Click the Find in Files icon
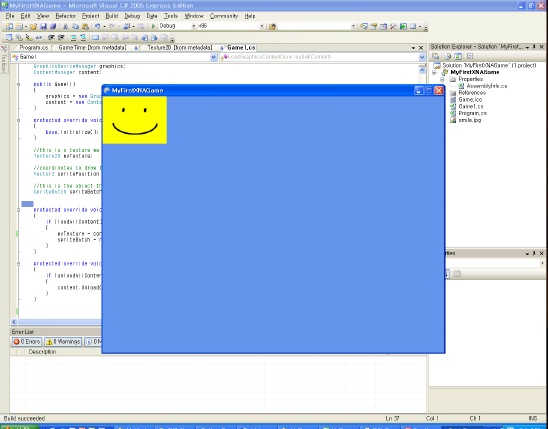This screenshot has height=429, width=548. [x=273, y=27]
